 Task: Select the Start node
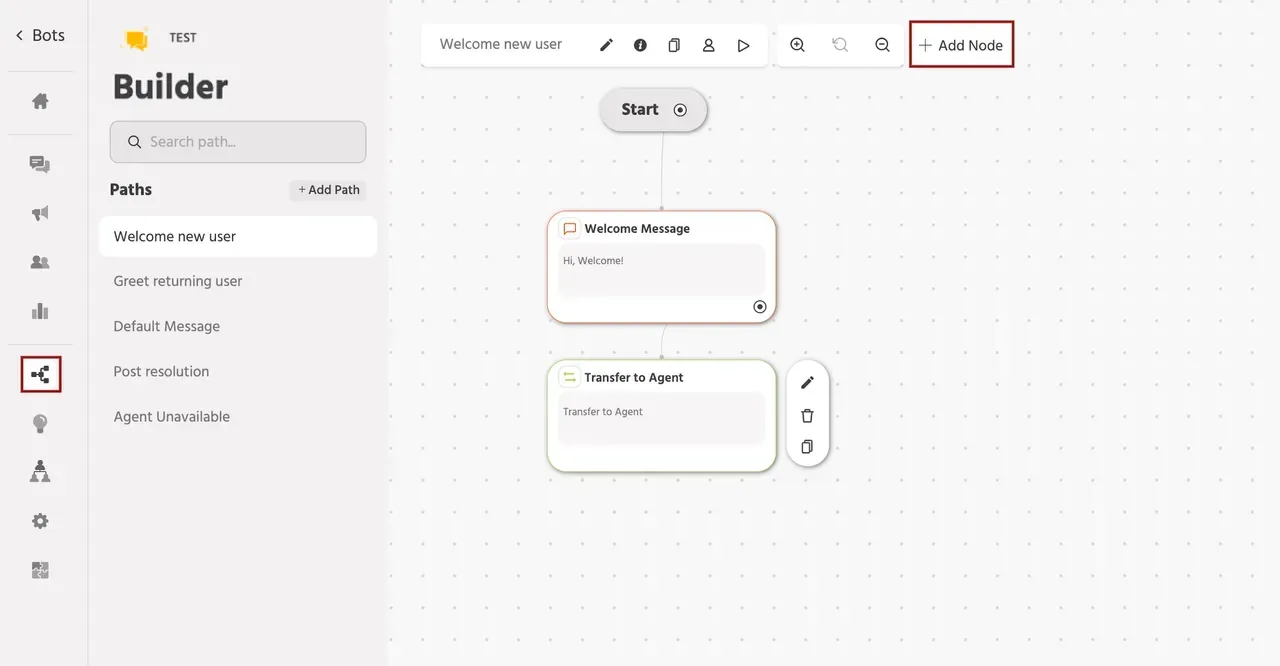653,110
